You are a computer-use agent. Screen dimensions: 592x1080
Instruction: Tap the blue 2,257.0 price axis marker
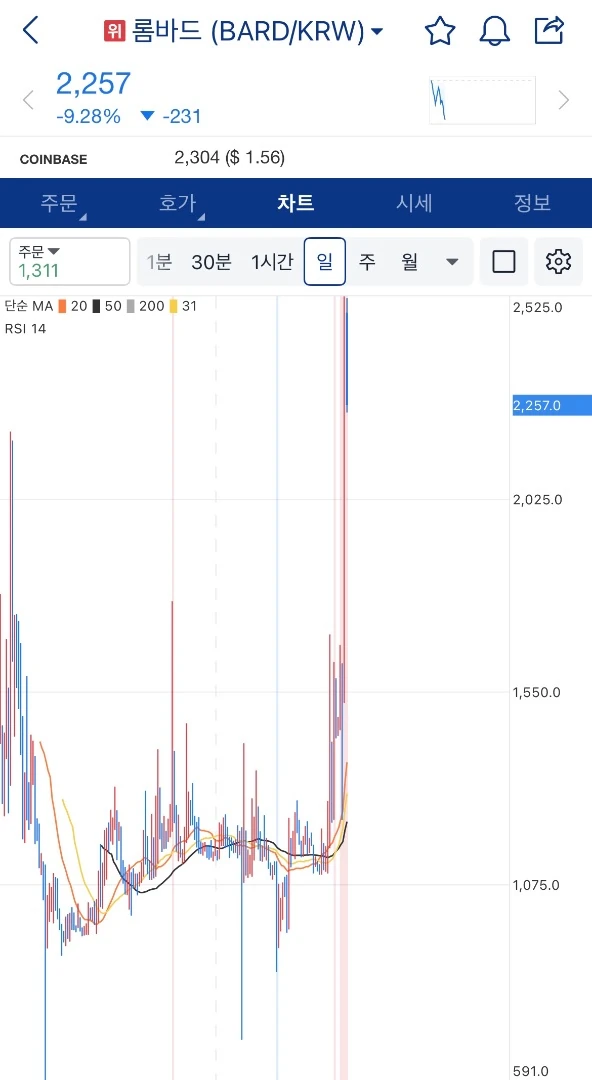point(551,405)
